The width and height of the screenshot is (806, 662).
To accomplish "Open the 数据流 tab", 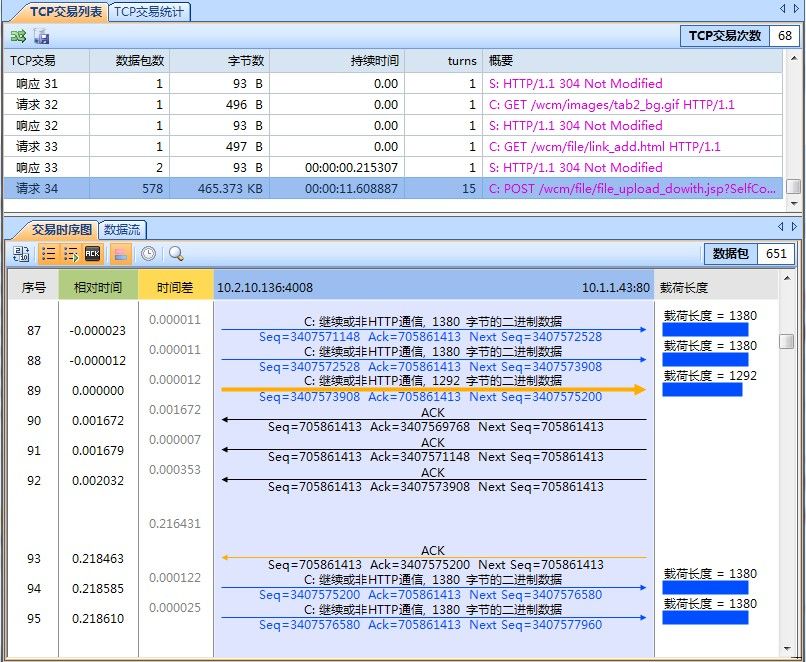I will [x=122, y=230].
